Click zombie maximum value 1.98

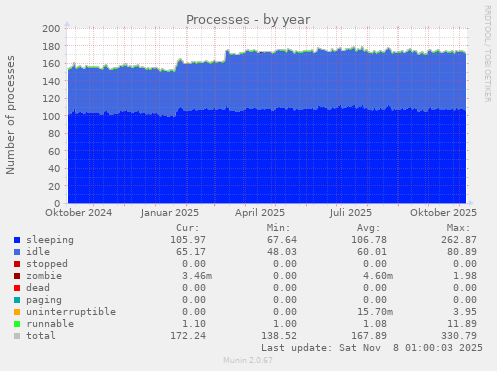point(465,276)
